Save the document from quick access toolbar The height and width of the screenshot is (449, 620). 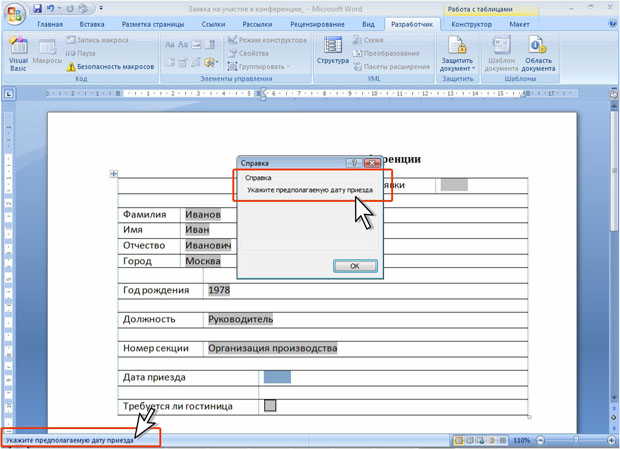[38, 8]
